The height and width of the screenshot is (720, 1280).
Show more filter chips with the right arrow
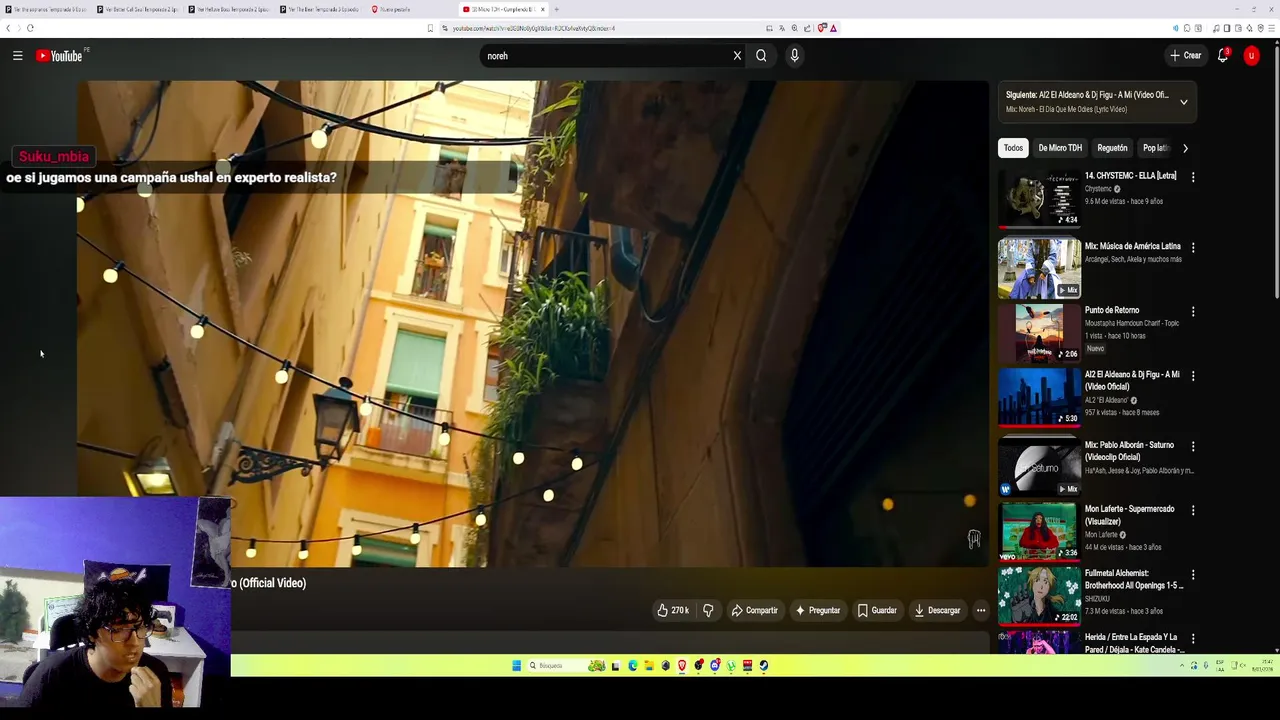tap(1185, 148)
